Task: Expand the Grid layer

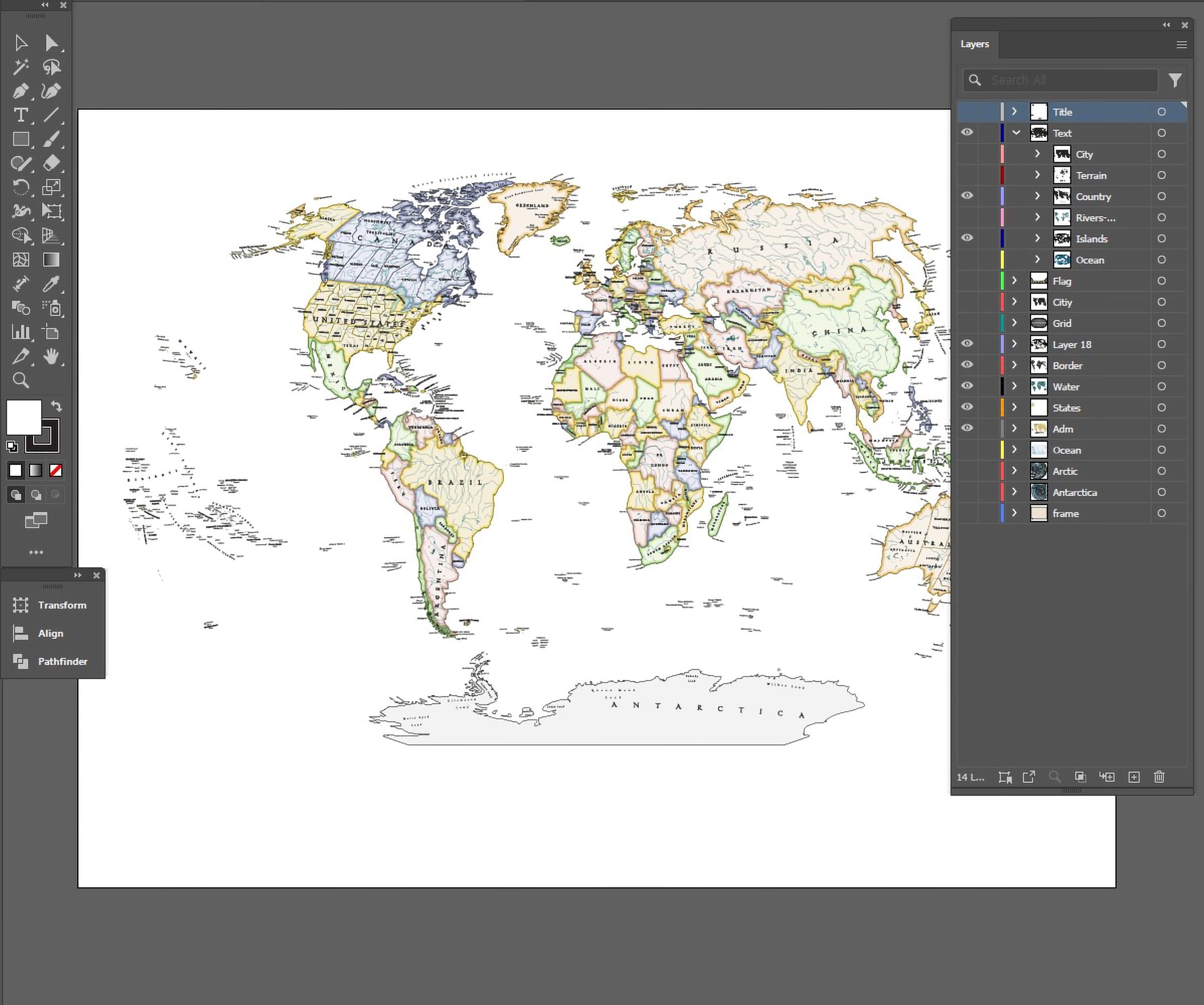Action: pos(1014,323)
